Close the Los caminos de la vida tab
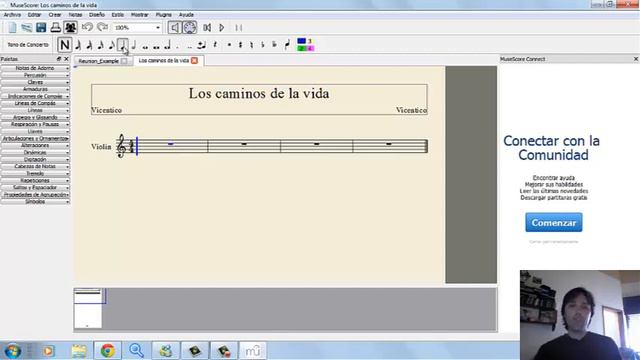Image resolution: width=640 pixels, height=360 pixels. 195,60
